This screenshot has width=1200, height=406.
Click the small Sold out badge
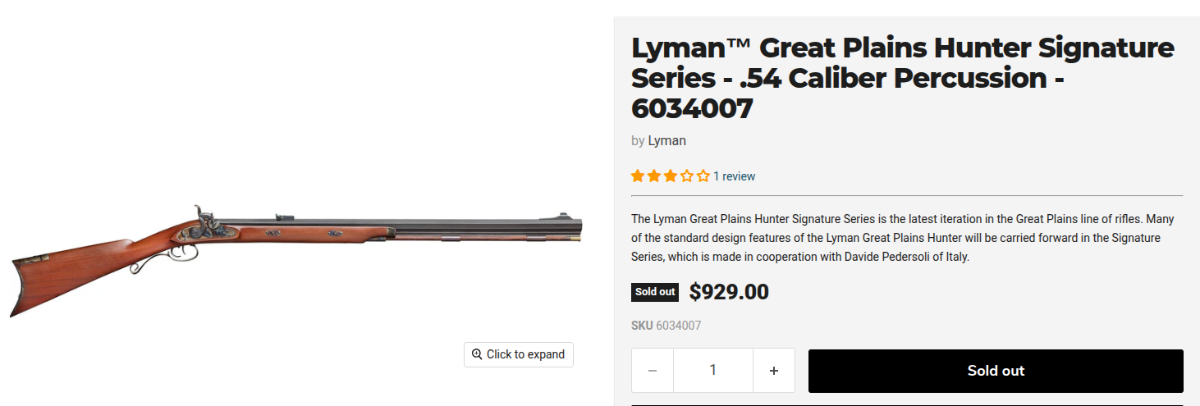(x=655, y=292)
